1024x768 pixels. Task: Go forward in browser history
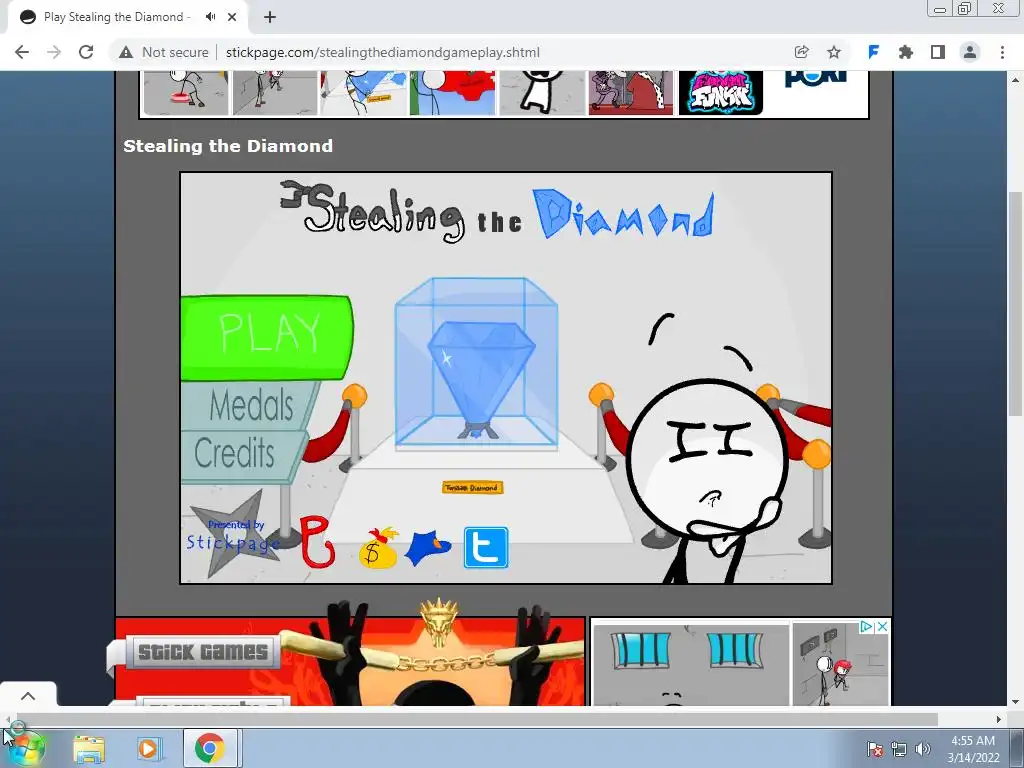coord(54,52)
